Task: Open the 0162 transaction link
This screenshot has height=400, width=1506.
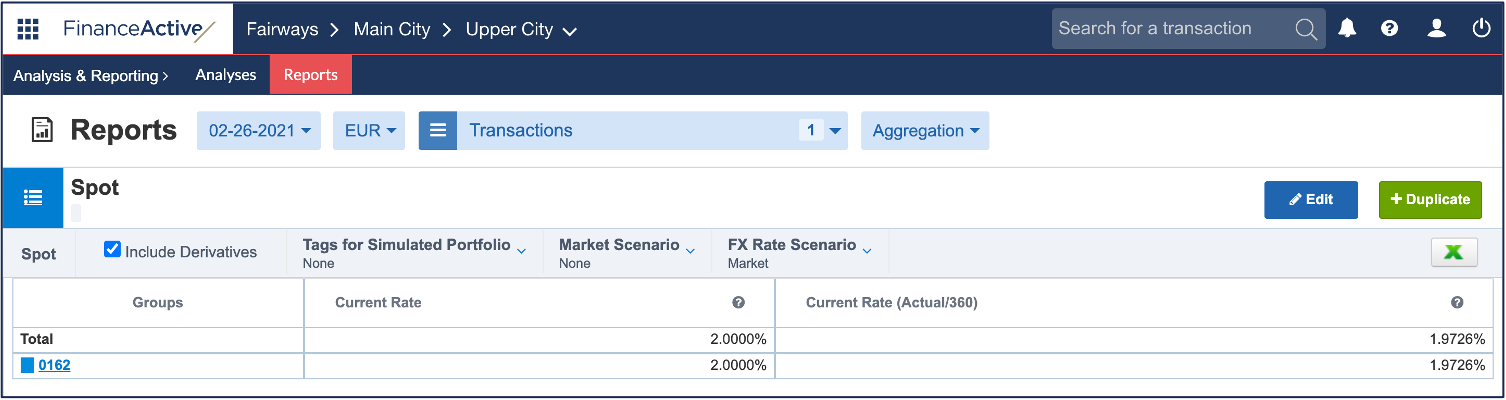Action: click(54, 366)
